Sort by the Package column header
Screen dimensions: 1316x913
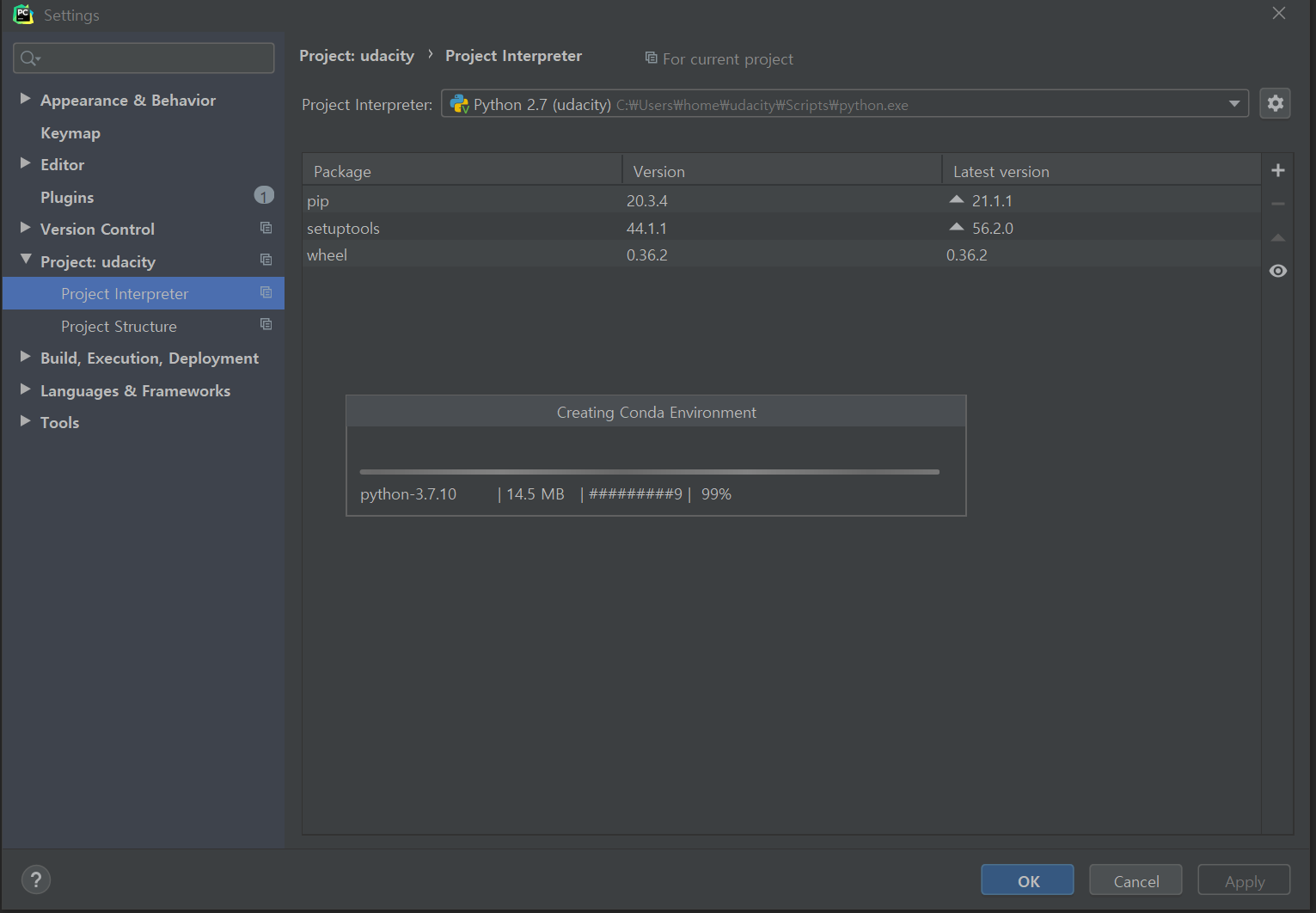pyautogui.click(x=462, y=170)
